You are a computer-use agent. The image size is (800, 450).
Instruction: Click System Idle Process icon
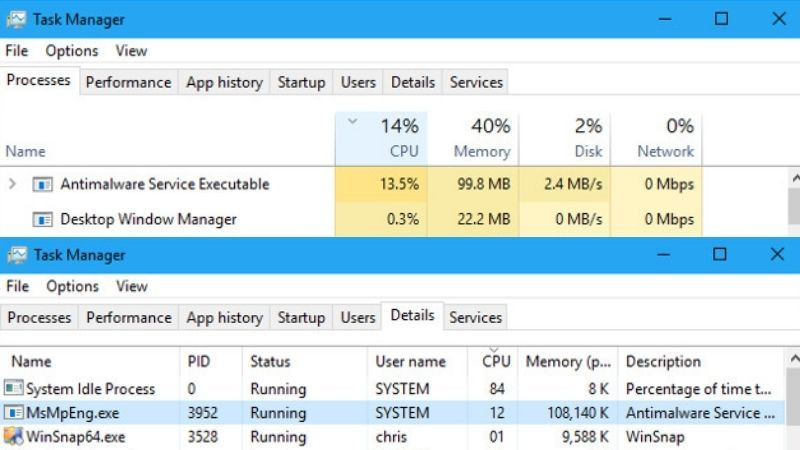[x=14, y=388]
